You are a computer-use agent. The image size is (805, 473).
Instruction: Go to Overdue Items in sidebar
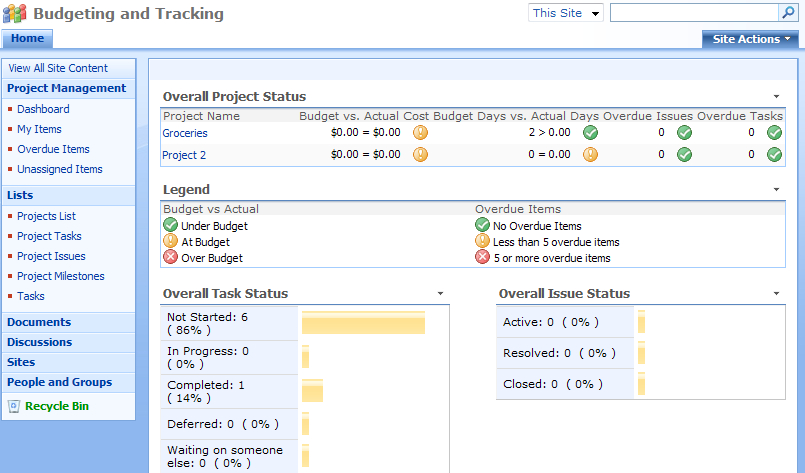tap(53, 149)
